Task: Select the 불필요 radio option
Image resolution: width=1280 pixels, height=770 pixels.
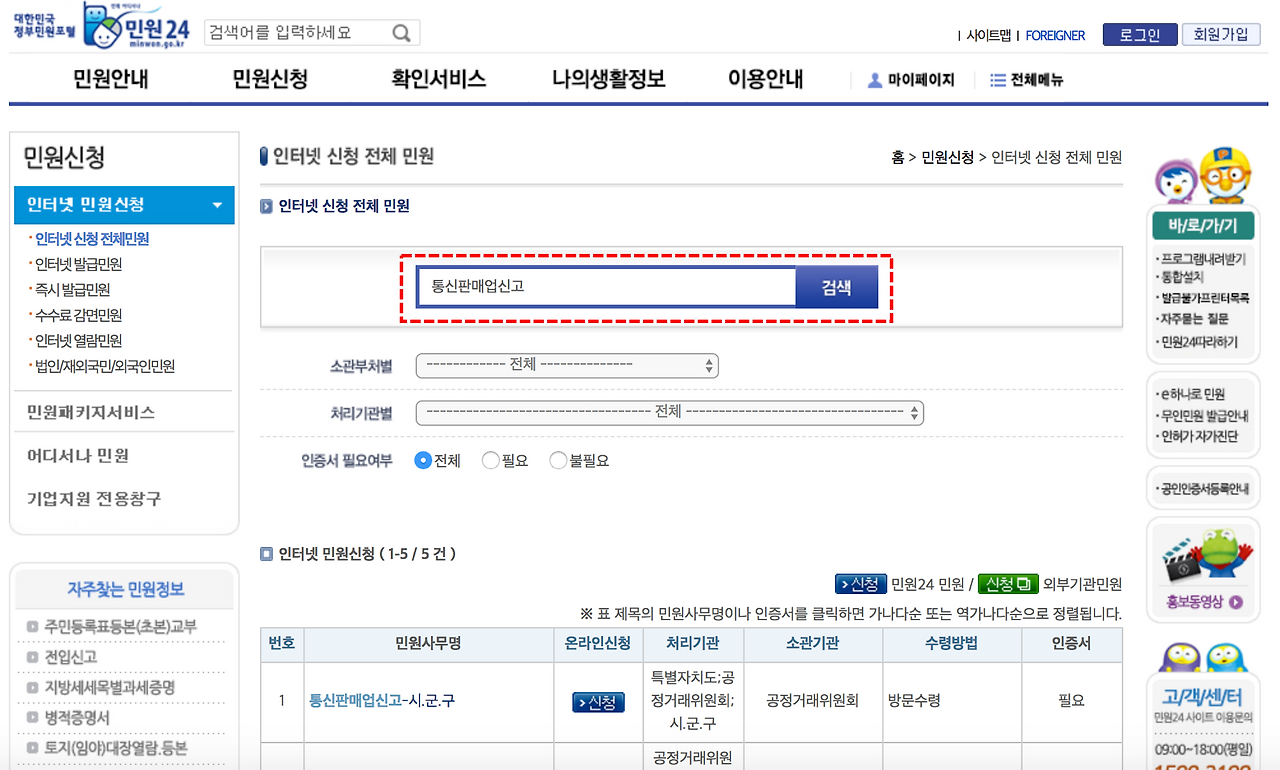Action: tap(558, 461)
